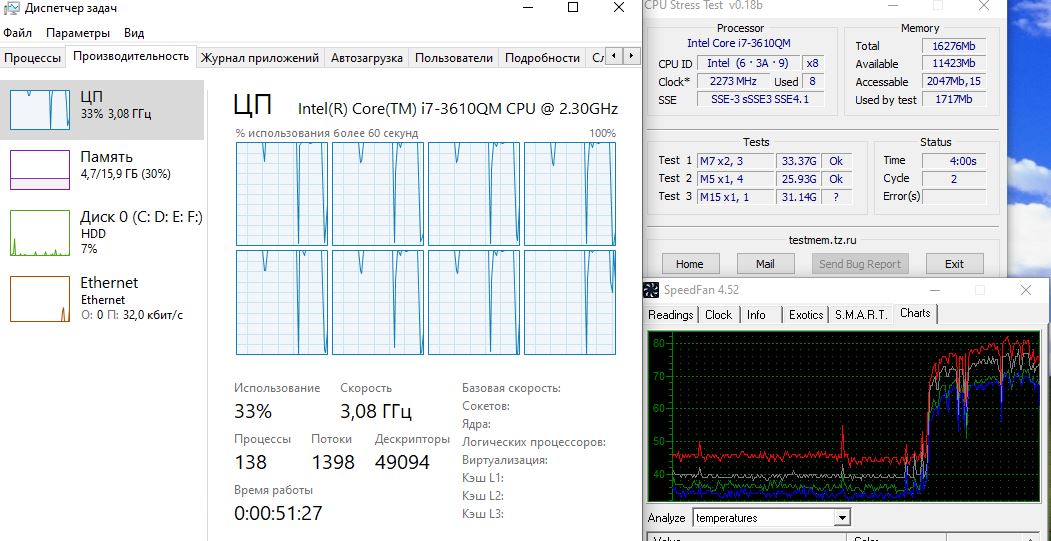Switch to the Автозагрузка tab

[367, 58]
